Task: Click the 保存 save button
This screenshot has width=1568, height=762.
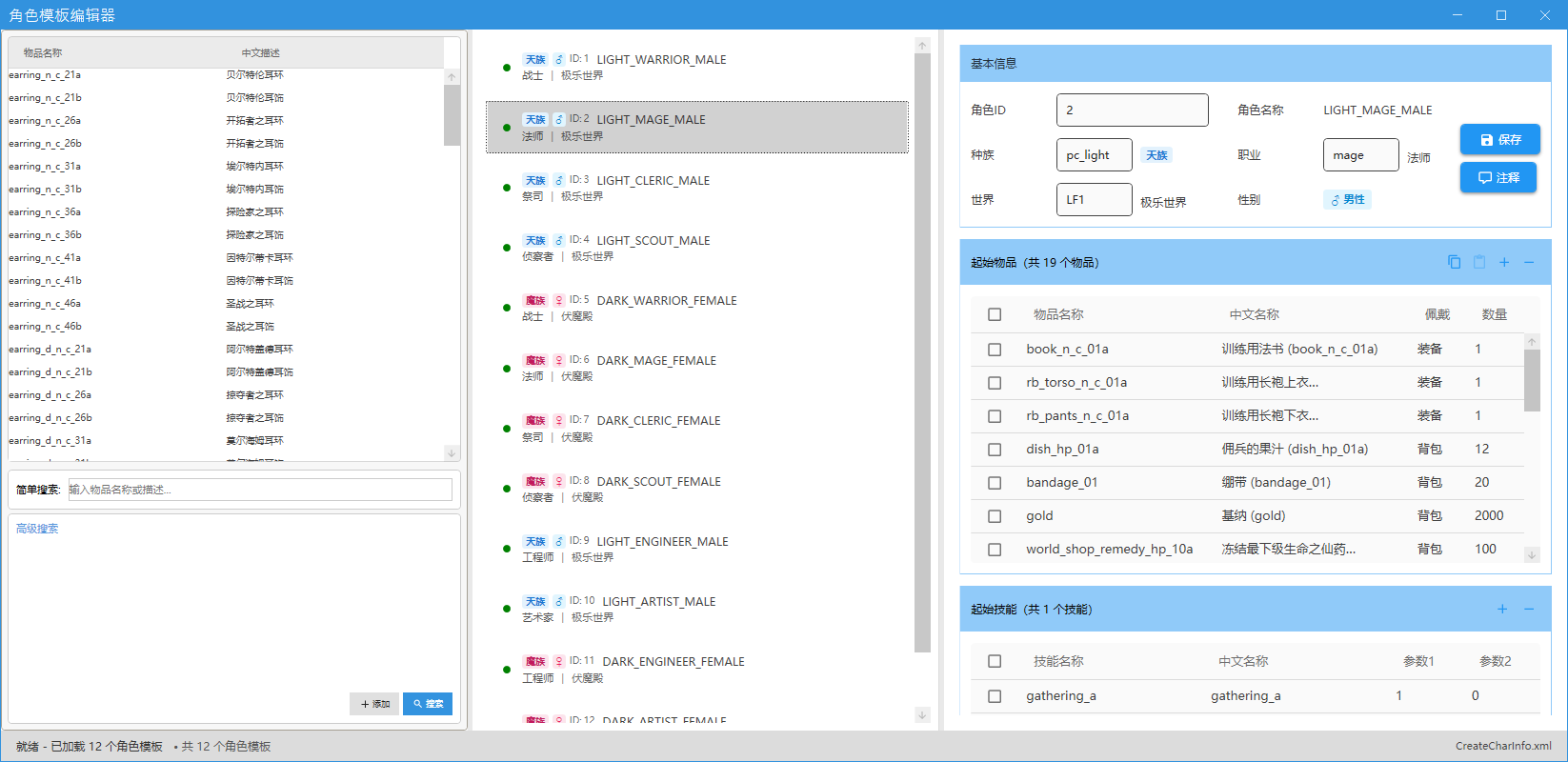Action: click(x=1499, y=140)
